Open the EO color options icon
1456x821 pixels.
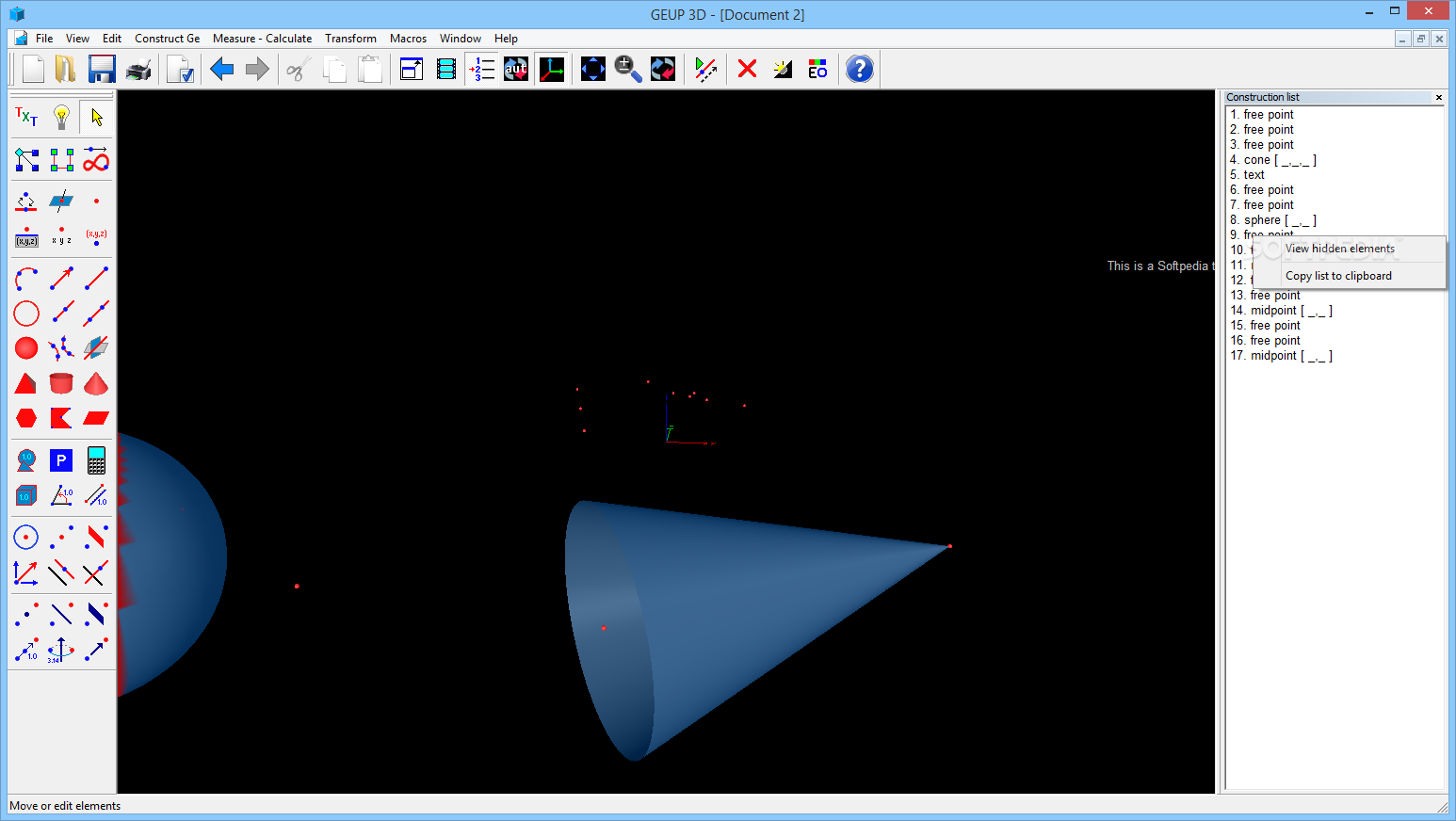[x=817, y=69]
